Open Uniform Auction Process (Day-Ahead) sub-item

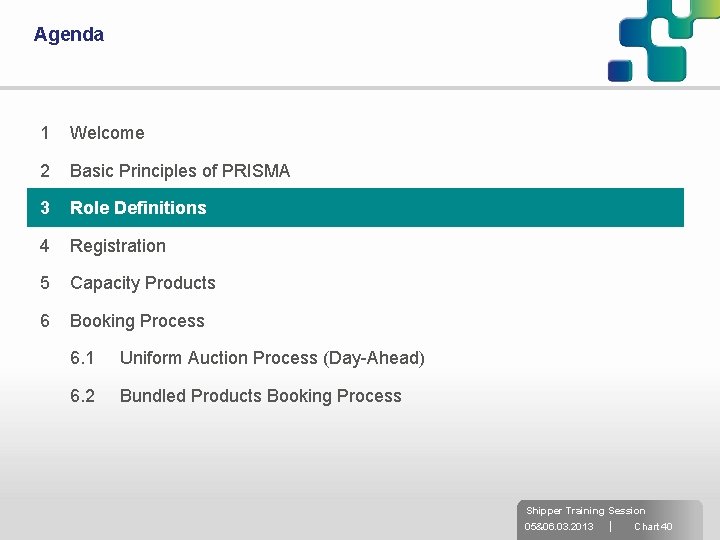pos(272,358)
